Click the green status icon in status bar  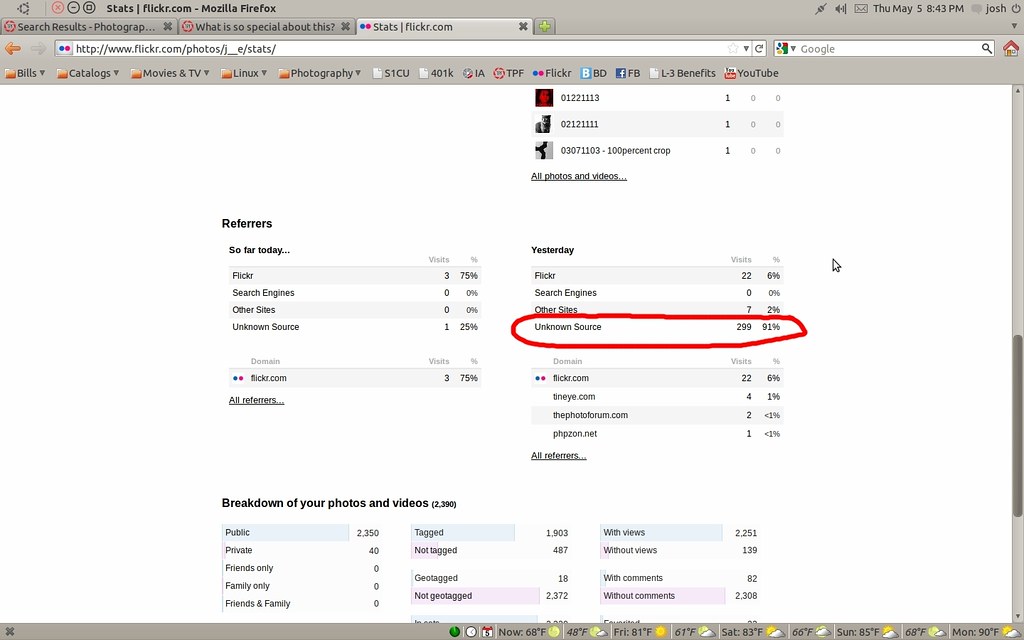[x=455, y=632]
